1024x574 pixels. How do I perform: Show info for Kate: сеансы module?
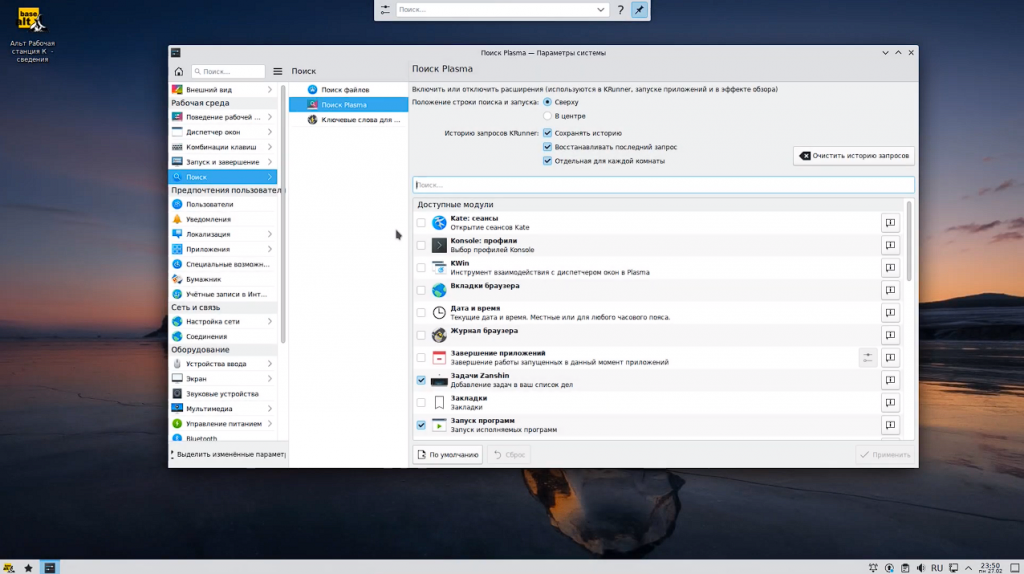click(x=890, y=223)
